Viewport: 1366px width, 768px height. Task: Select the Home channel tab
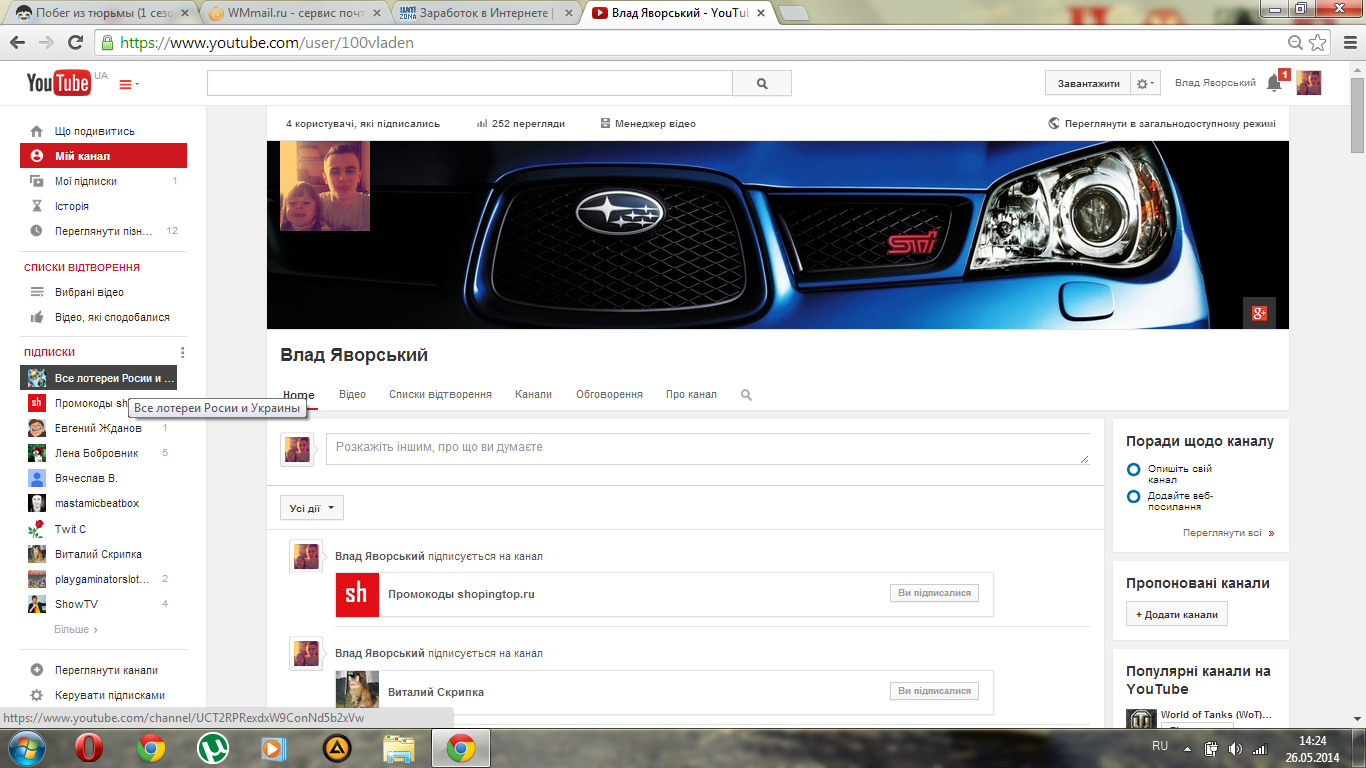click(x=299, y=394)
